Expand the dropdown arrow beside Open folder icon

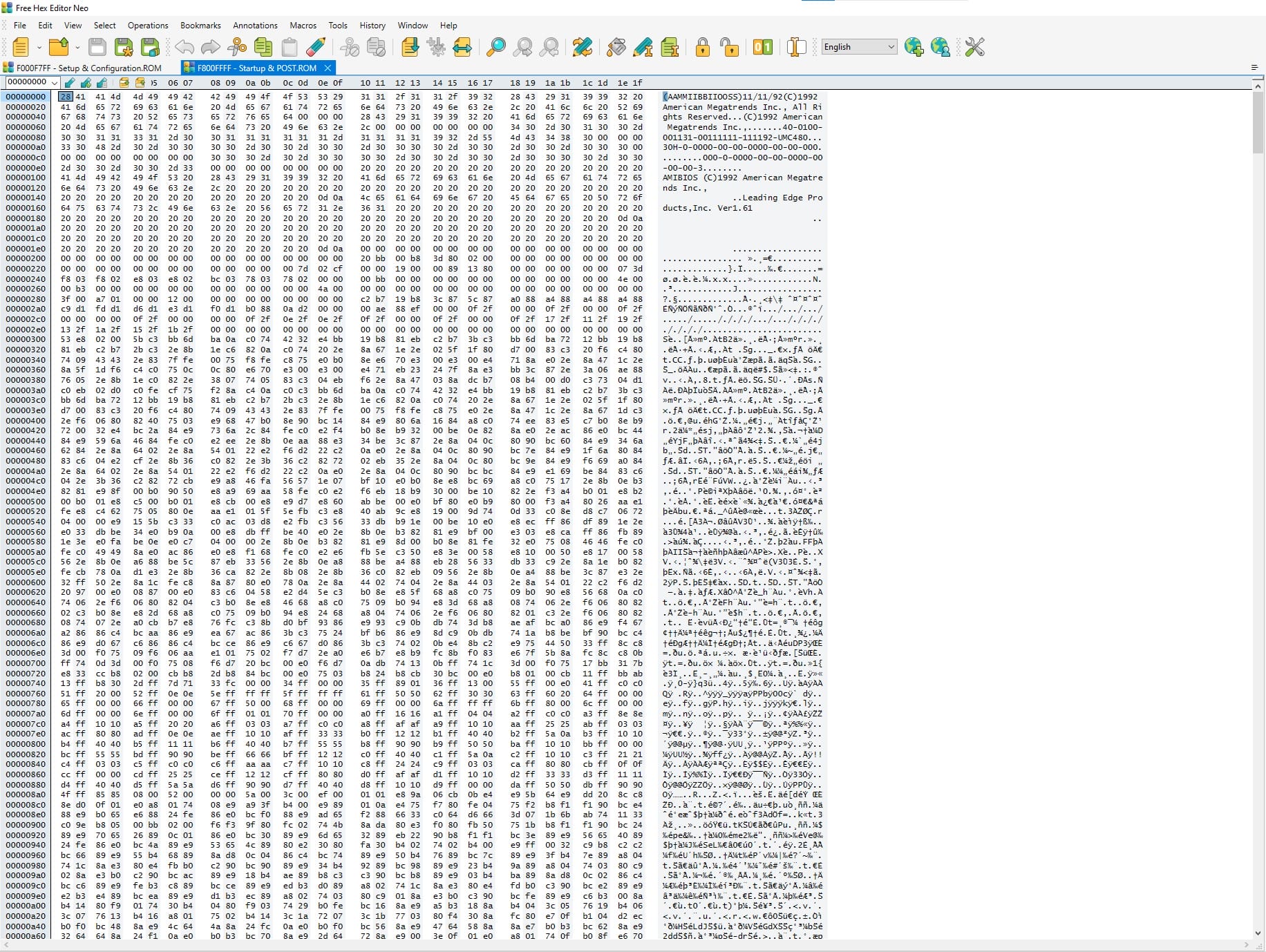click(77, 47)
